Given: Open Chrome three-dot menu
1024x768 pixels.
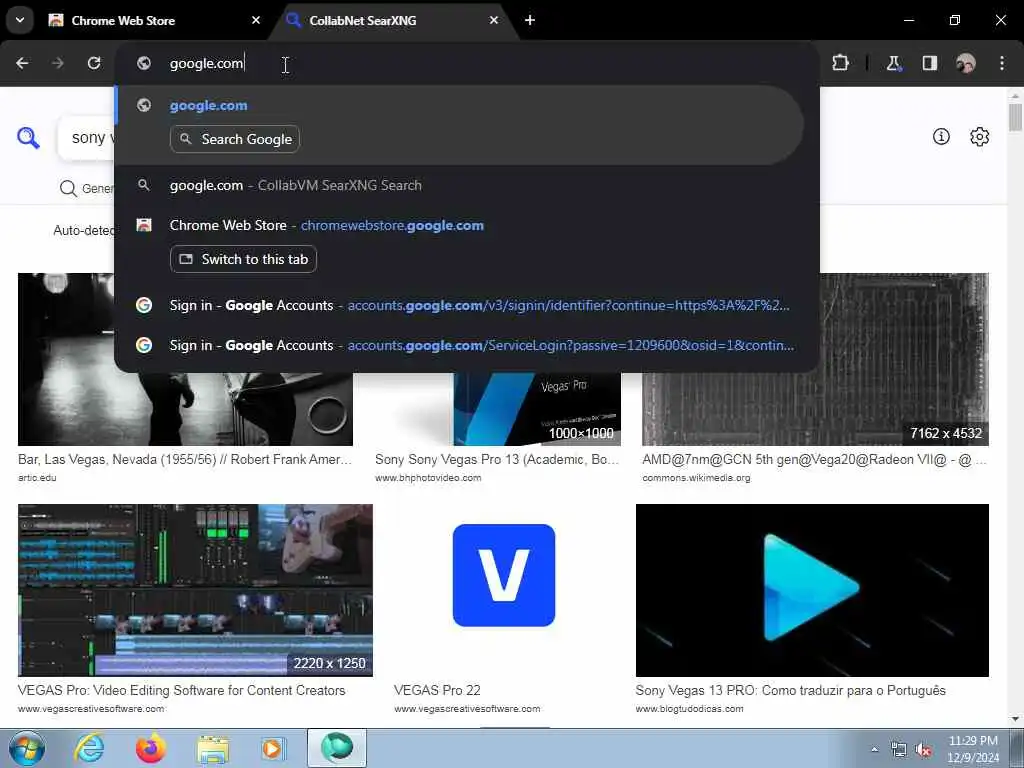Looking at the screenshot, I should [x=1002, y=63].
